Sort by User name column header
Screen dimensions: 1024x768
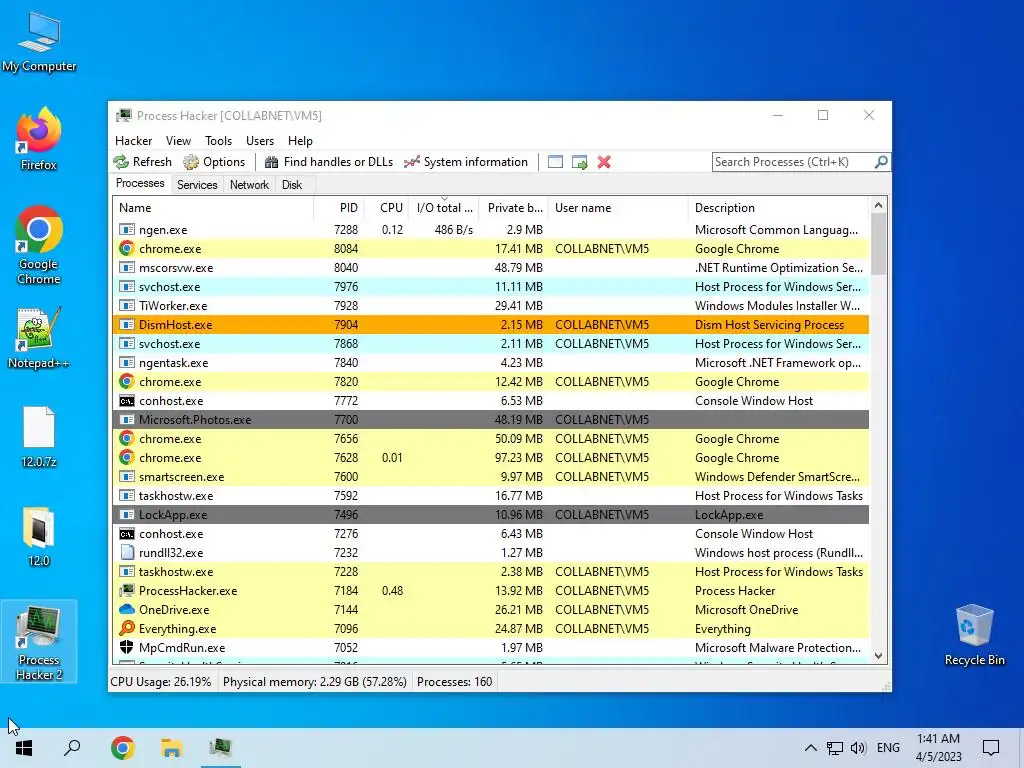(618, 208)
